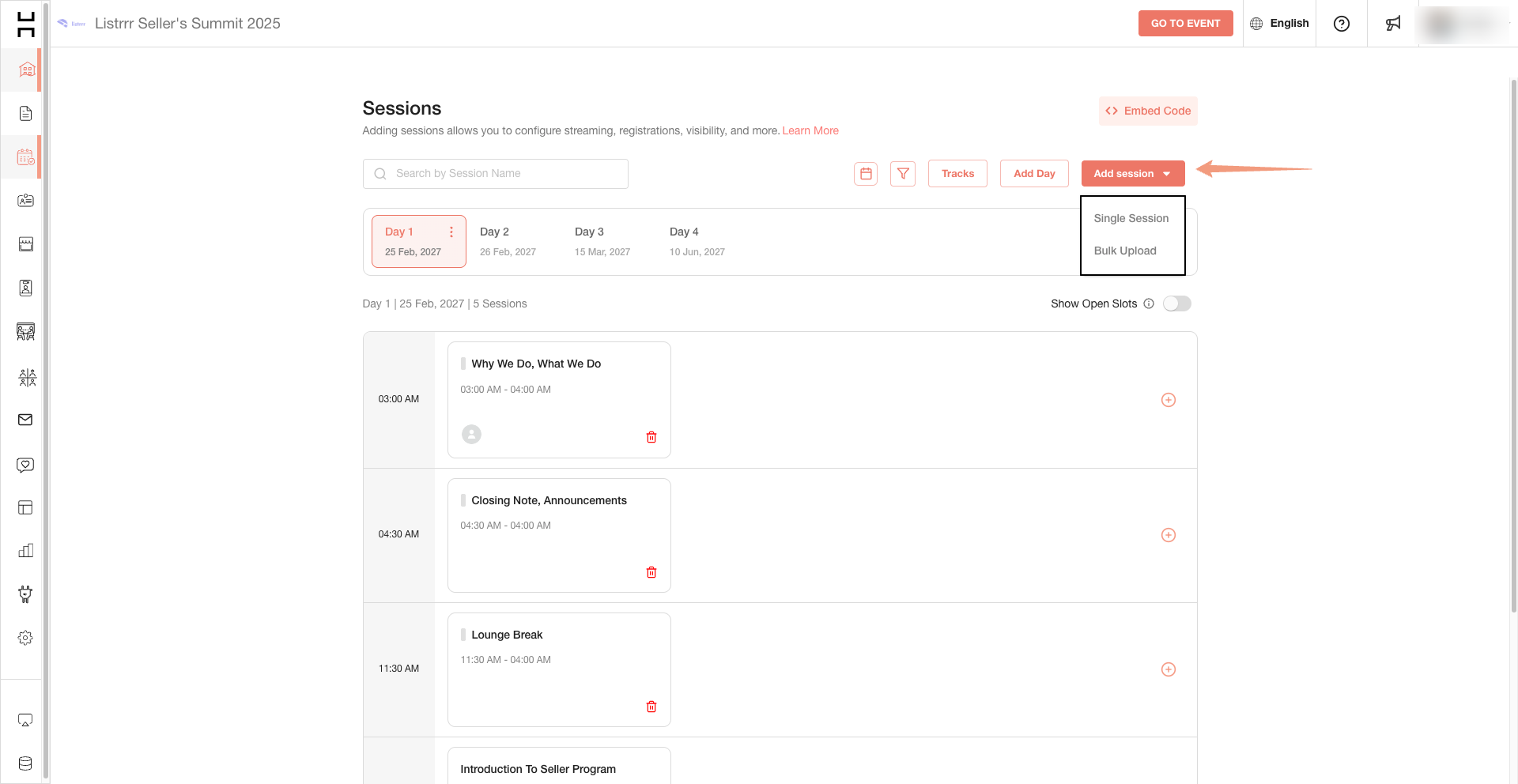This screenshot has width=1518, height=784.
Task: Click the Listrrr Seller's Summit 2025 title
Action: 187,24
